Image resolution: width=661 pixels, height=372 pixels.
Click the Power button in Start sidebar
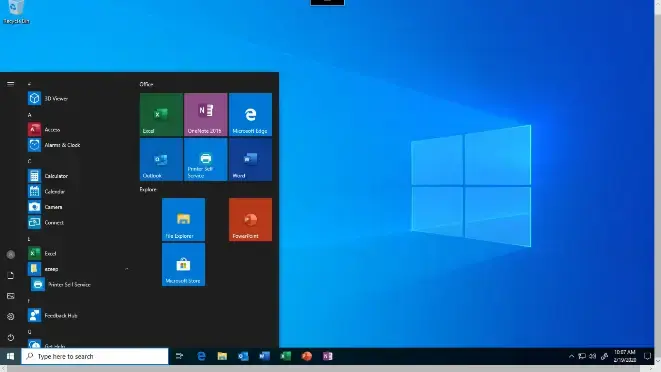coord(11,337)
